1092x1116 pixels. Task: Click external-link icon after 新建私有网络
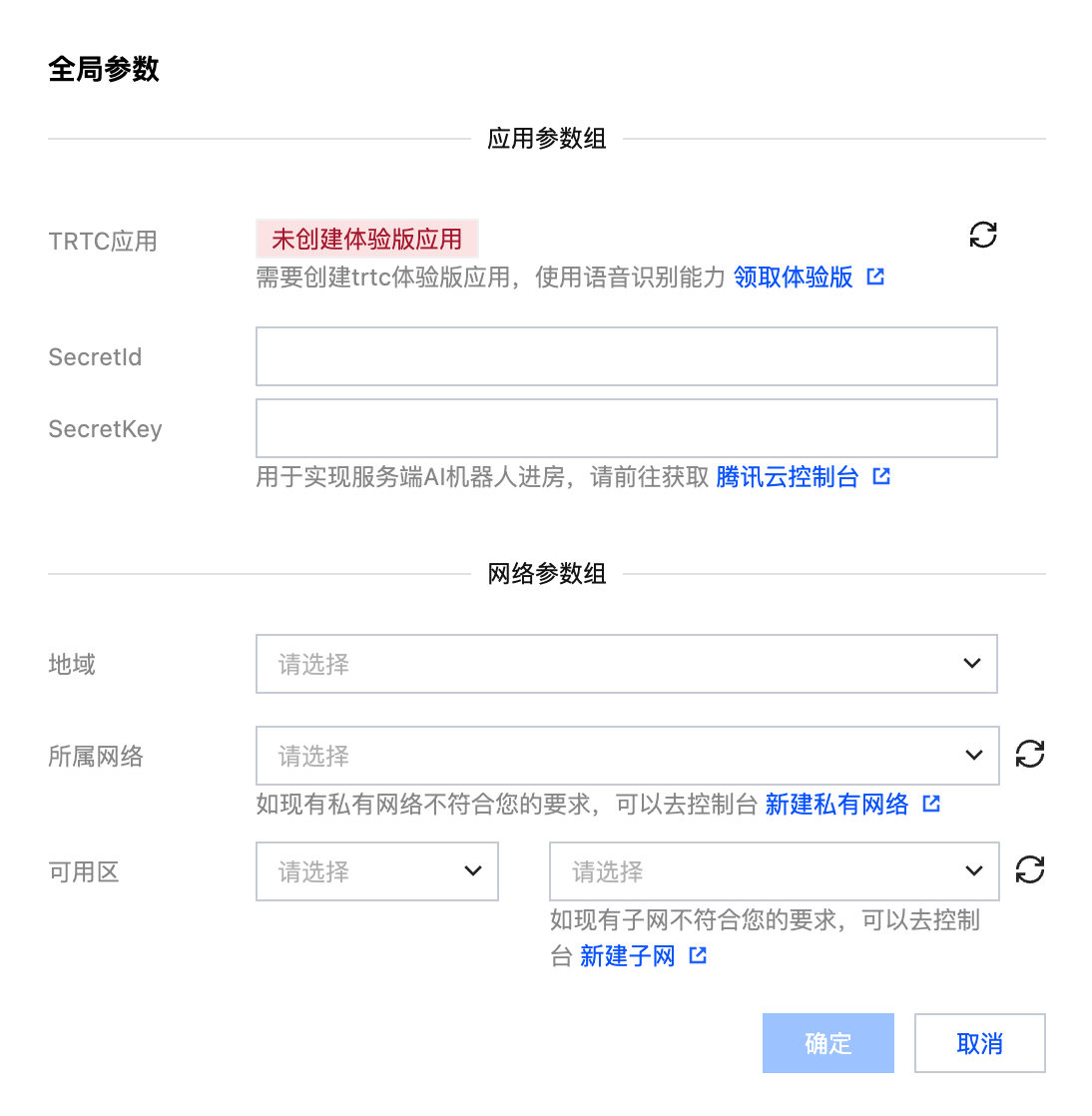(x=931, y=804)
